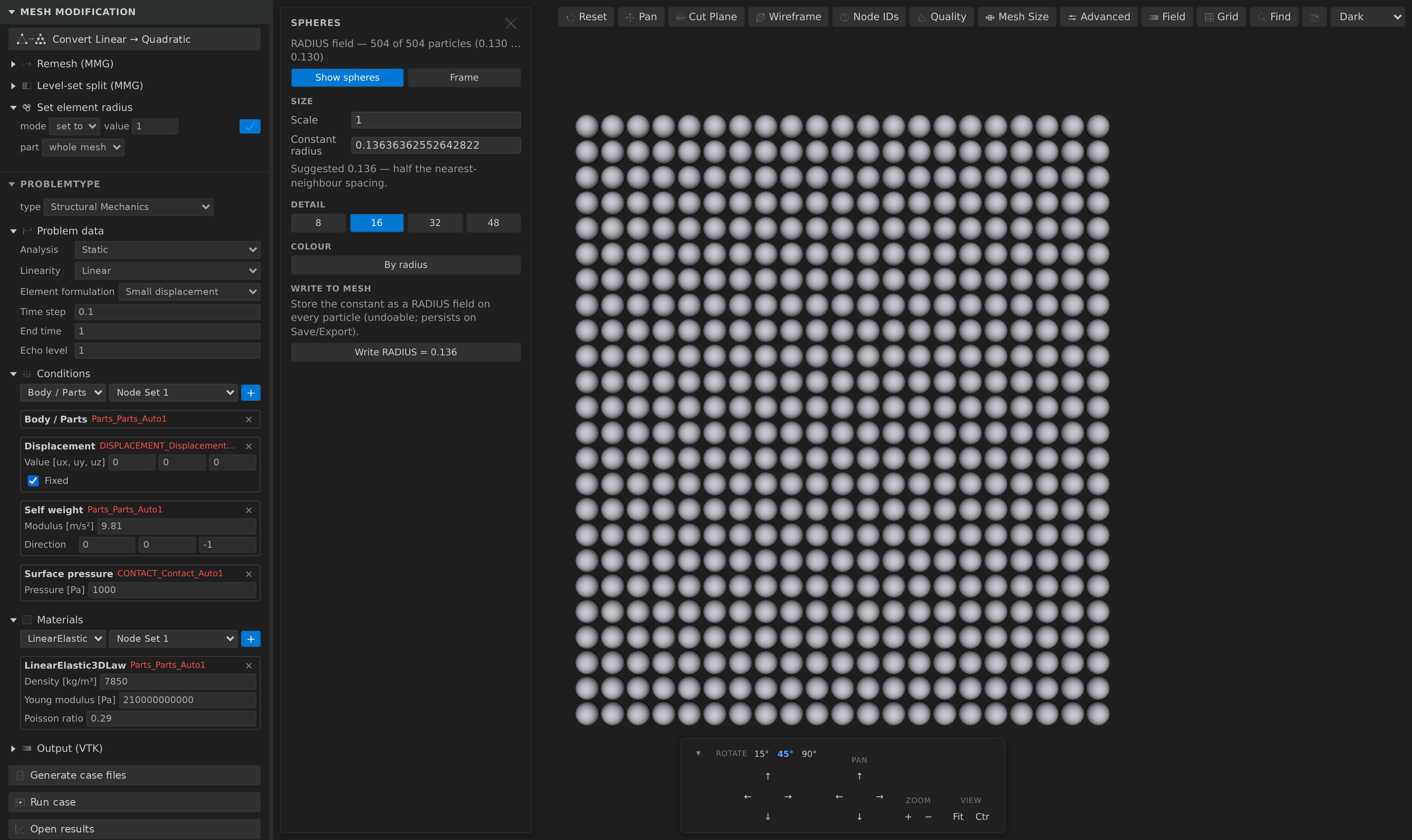Open the Field display tool
The width and height of the screenshot is (1412, 840).
click(1167, 17)
